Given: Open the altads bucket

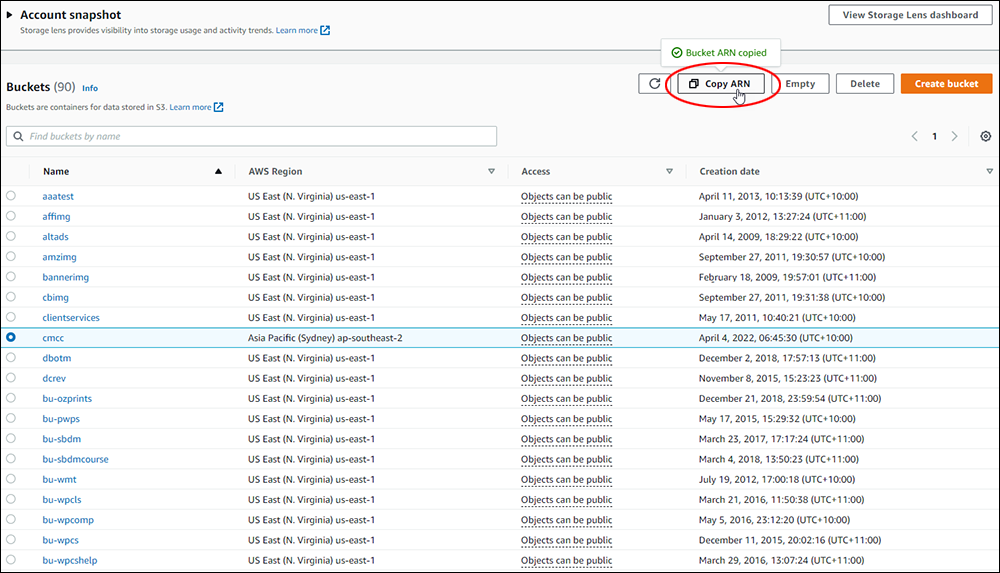Looking at the screenshot, I should click(x=55, y=237).
